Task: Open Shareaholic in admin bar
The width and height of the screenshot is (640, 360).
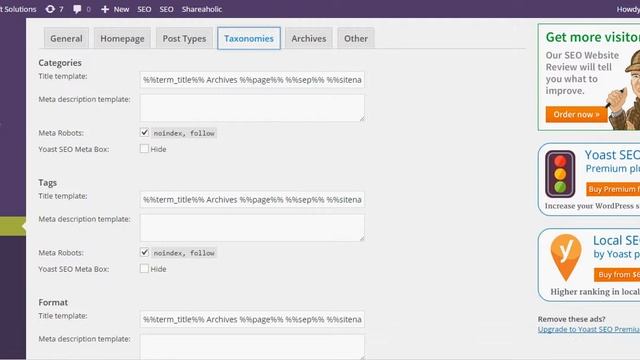Action: point(202,9)
